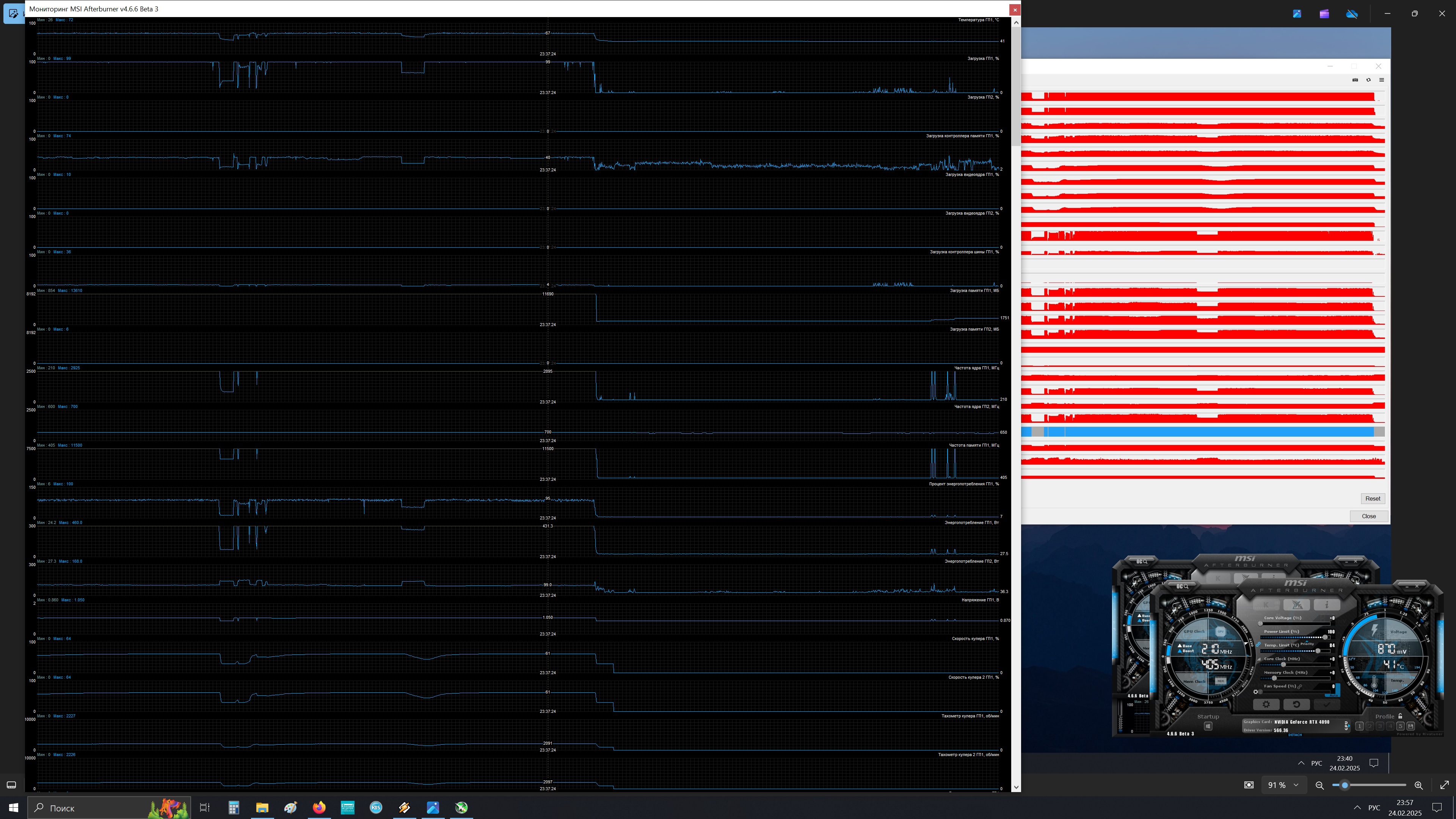1456x819 pixels.
Task: Toggle fullscreen view with diagonal arrows
Action: point(1444,785)
